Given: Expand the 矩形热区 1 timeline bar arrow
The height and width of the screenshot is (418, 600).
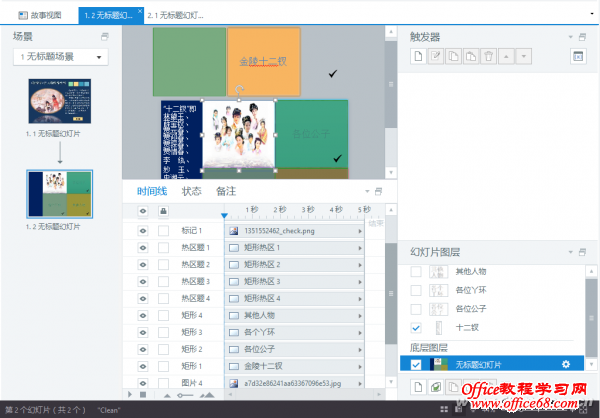Looking at the screenshot, I should (360, 247).
